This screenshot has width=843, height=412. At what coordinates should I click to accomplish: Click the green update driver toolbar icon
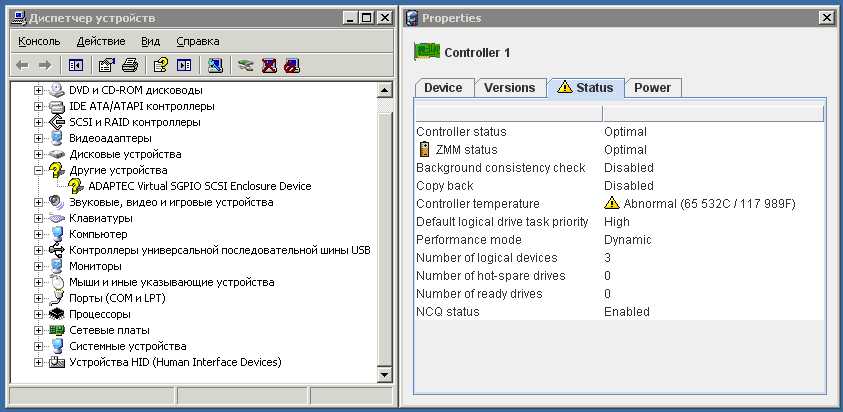(246, 66)
